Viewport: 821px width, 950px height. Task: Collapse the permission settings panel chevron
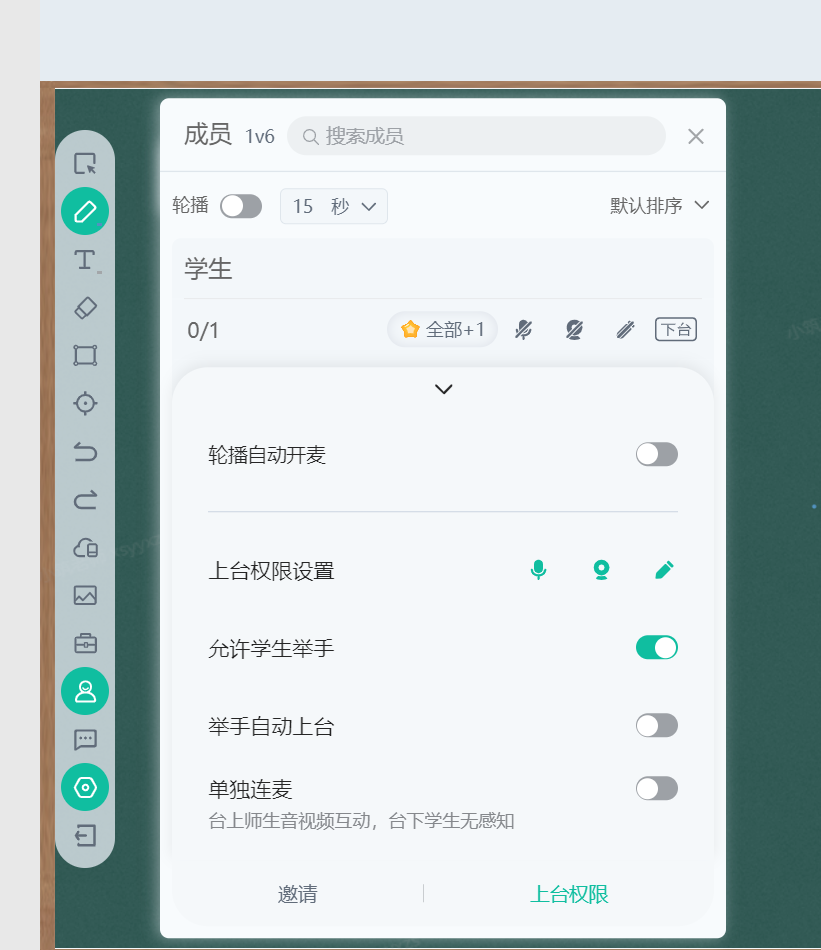(x=444, y=389)
